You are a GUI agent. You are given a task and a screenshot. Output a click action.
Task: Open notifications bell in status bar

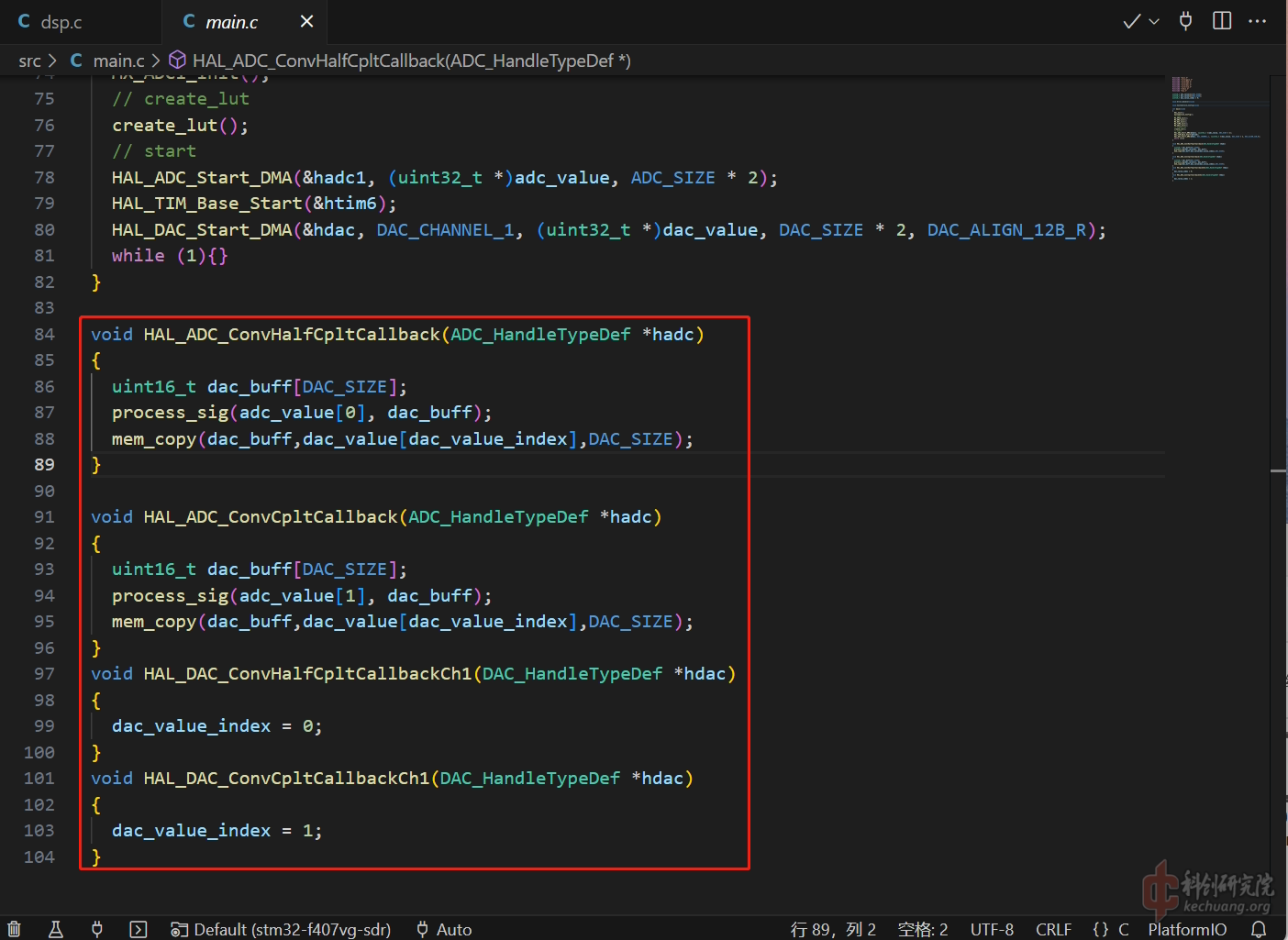pos(1259,929)
